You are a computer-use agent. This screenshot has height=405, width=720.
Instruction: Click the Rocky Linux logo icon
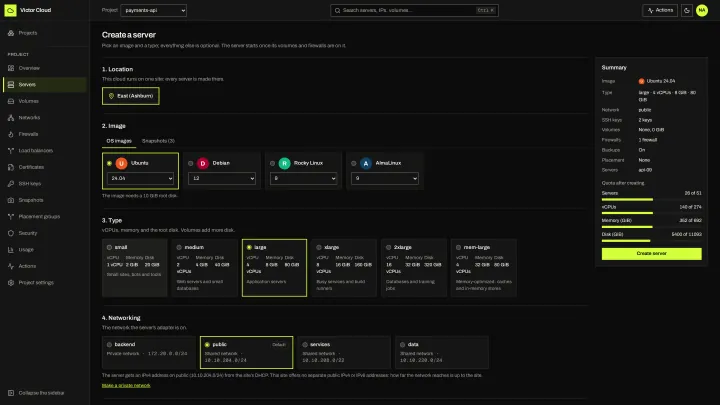284,163
